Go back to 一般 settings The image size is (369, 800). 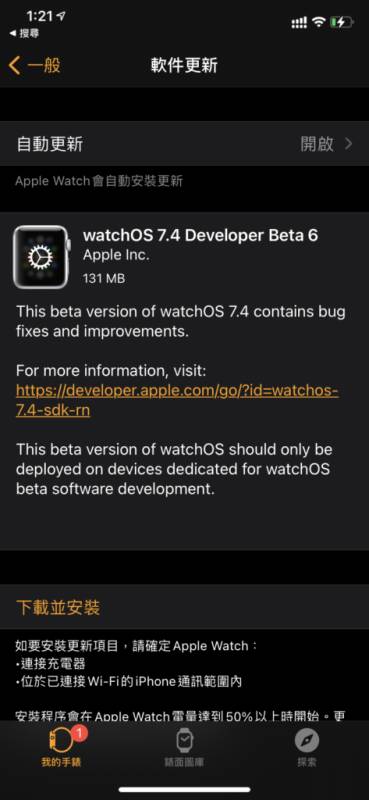click(x=35, y=66)
